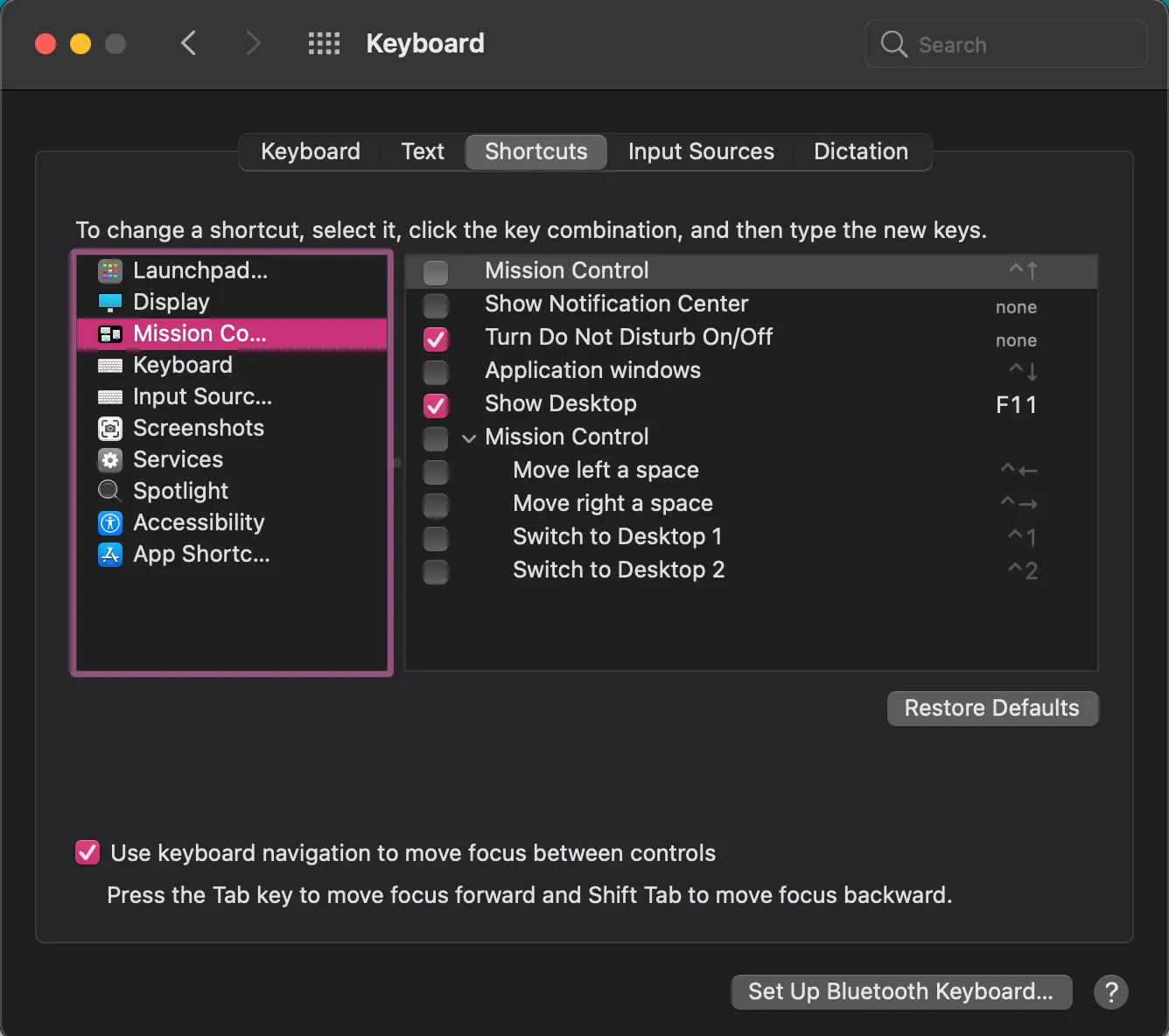
Task: Uncheck Use keyboard navigation checkbox
Action: (x=87, y=852)
